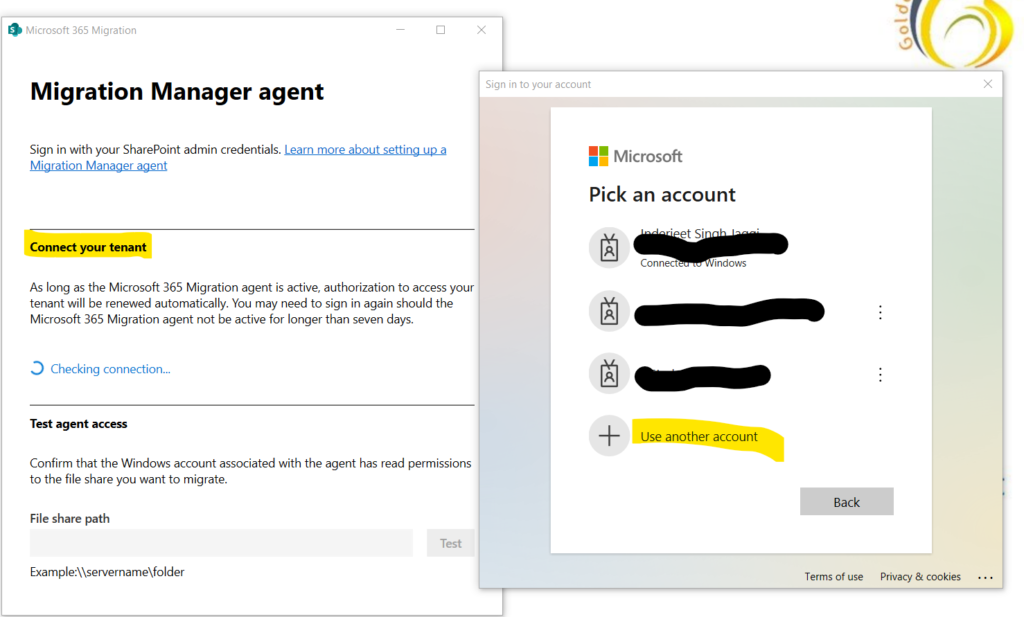Viewport: 1024px width, 617px height.
Task: Click the File share path input field
Action: click(221, 543)
